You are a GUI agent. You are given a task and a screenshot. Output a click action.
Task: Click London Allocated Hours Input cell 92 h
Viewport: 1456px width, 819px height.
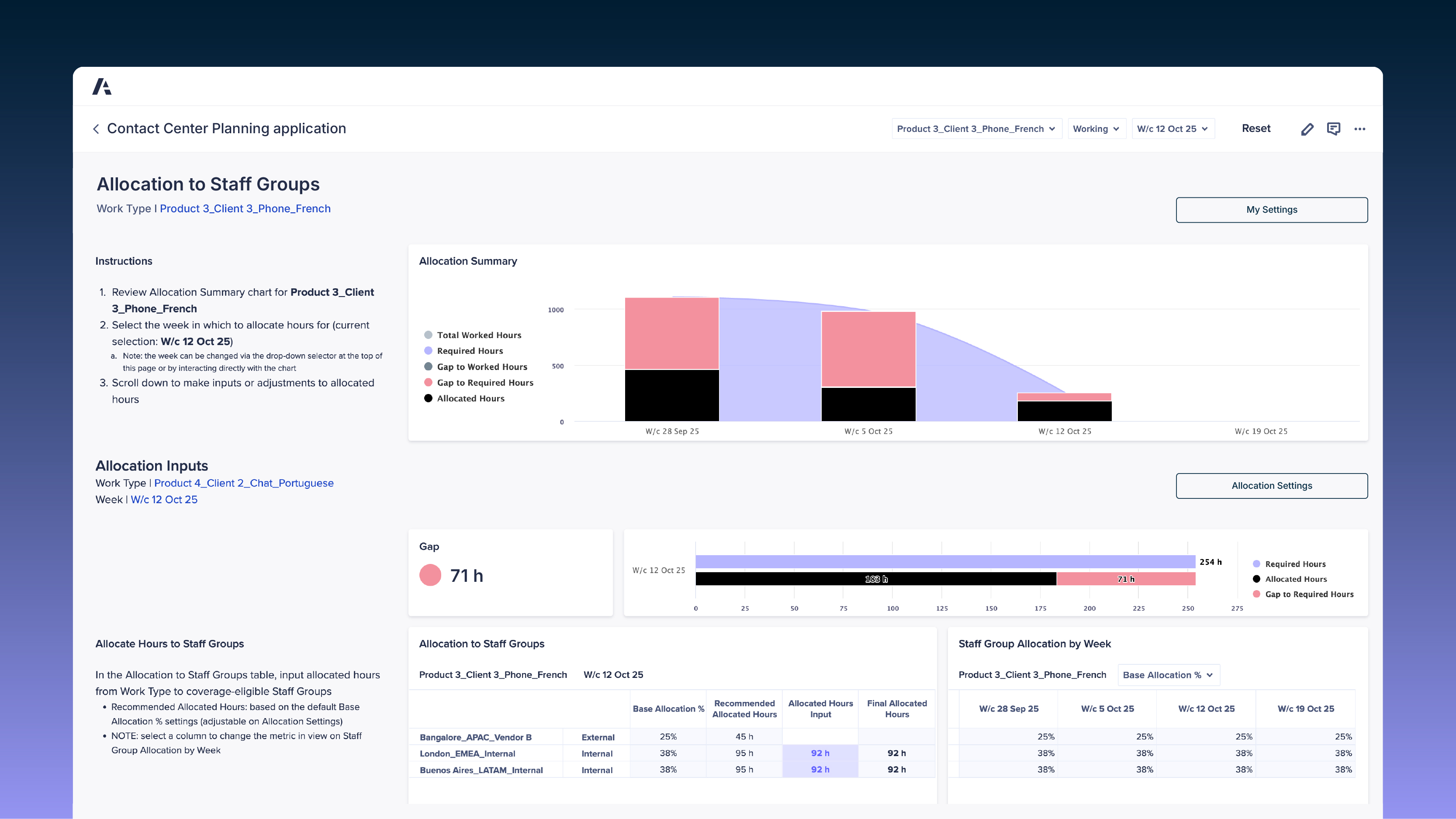(x=820, y=753)
